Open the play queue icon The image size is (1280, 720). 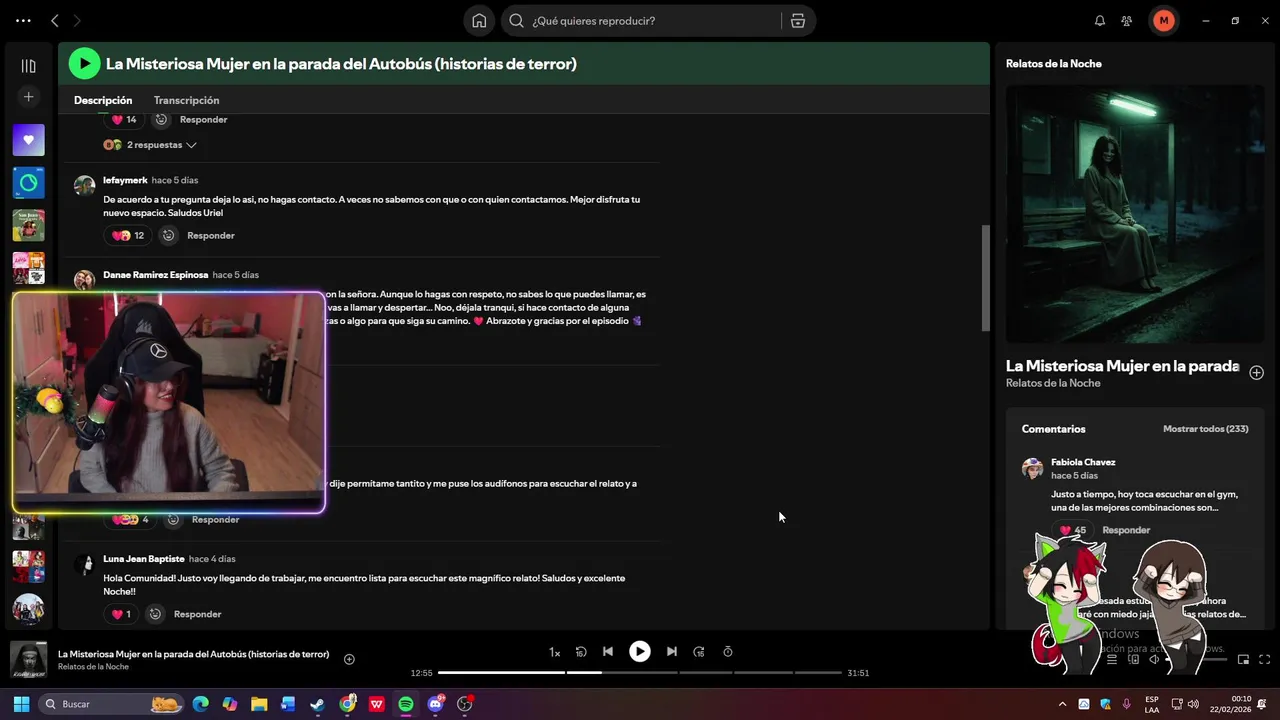coord(1111,659)
